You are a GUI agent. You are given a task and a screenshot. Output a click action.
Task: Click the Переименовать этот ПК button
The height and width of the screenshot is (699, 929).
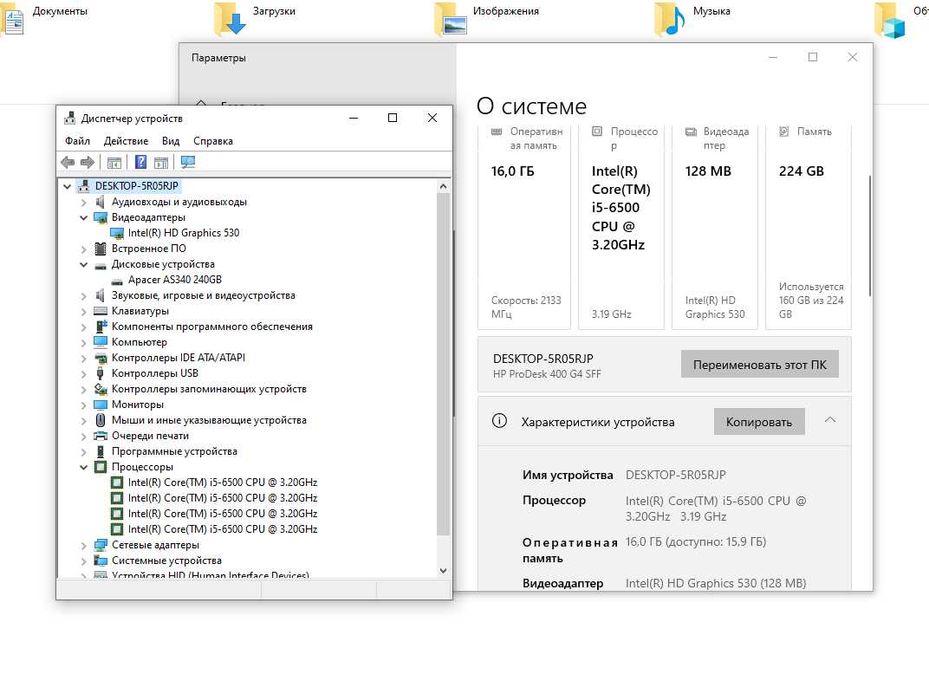pos(760,365)
